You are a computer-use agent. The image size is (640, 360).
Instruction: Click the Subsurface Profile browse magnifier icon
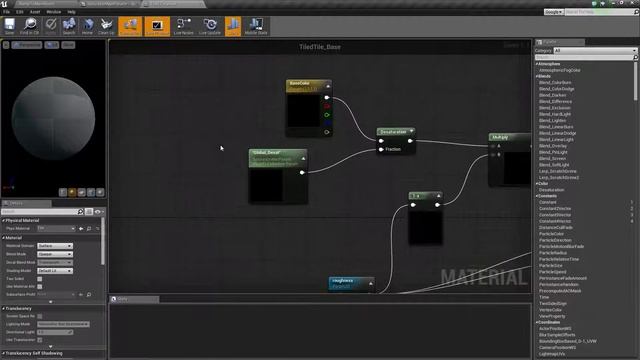(x=89, y=294)
